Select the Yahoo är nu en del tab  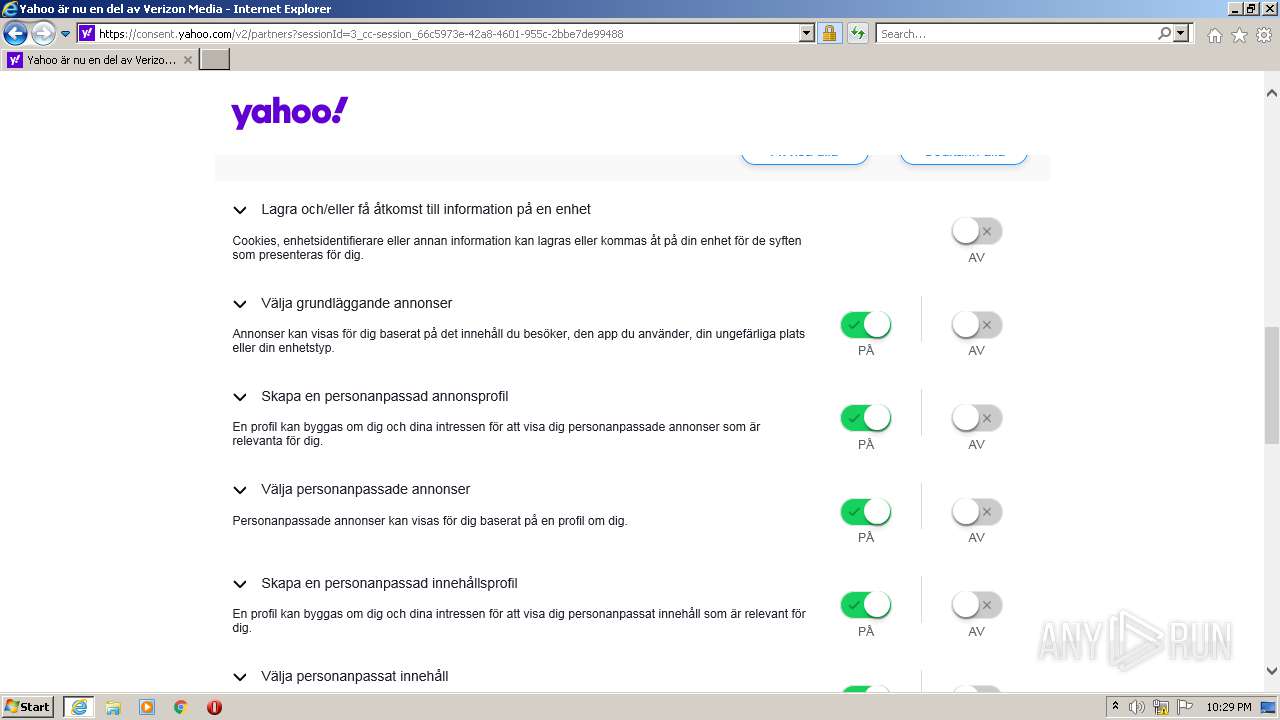[100, 60]
